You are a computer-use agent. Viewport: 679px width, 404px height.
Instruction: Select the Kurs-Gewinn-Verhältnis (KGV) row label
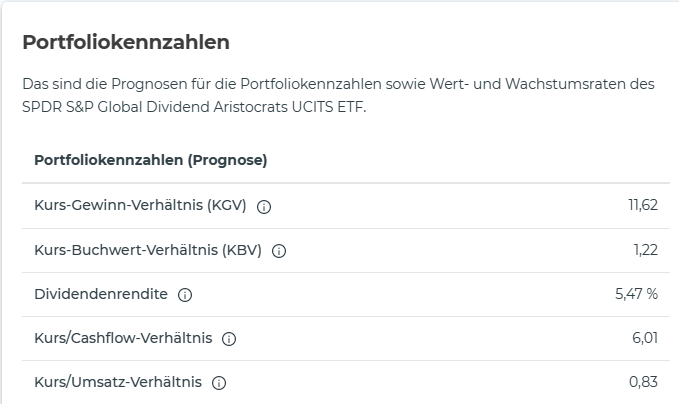(140, 206)
